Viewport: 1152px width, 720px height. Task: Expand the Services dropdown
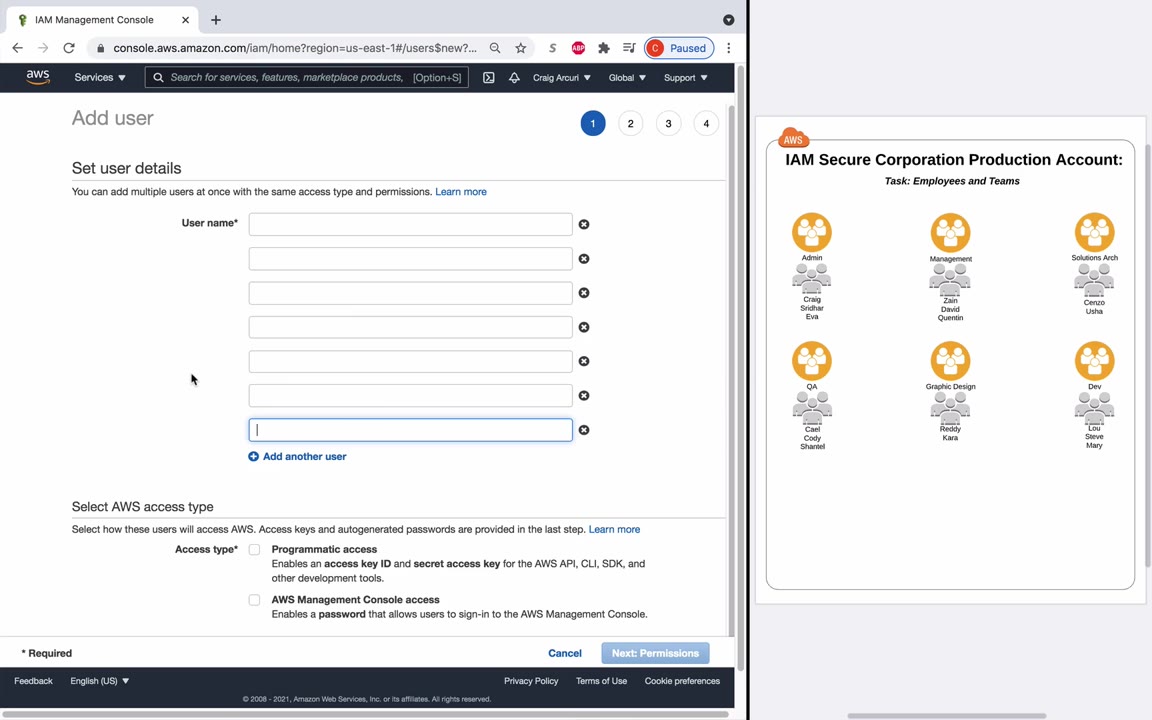[100, 77]
